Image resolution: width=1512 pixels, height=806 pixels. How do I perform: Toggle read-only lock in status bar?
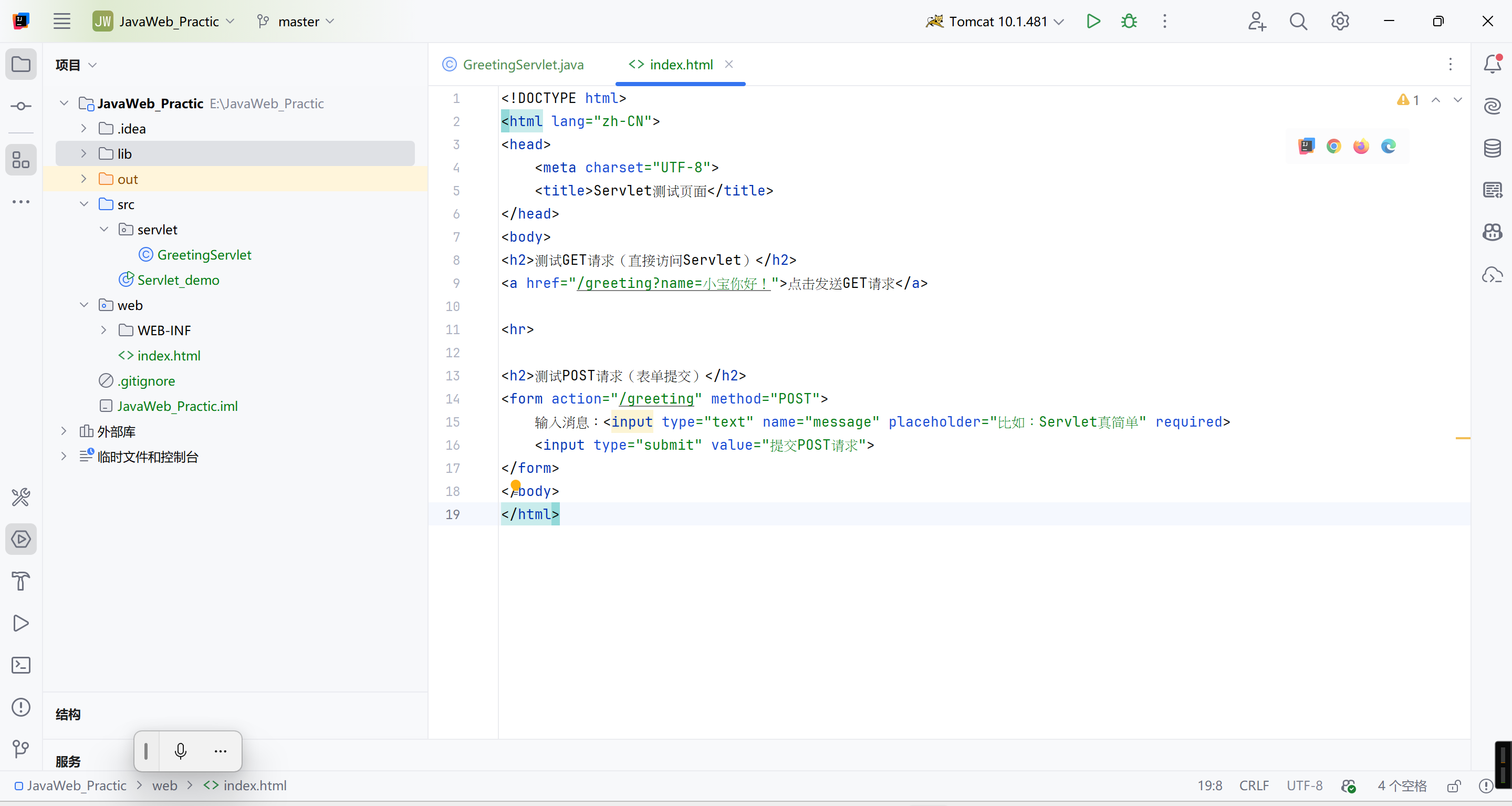[x=1453, y=786]
